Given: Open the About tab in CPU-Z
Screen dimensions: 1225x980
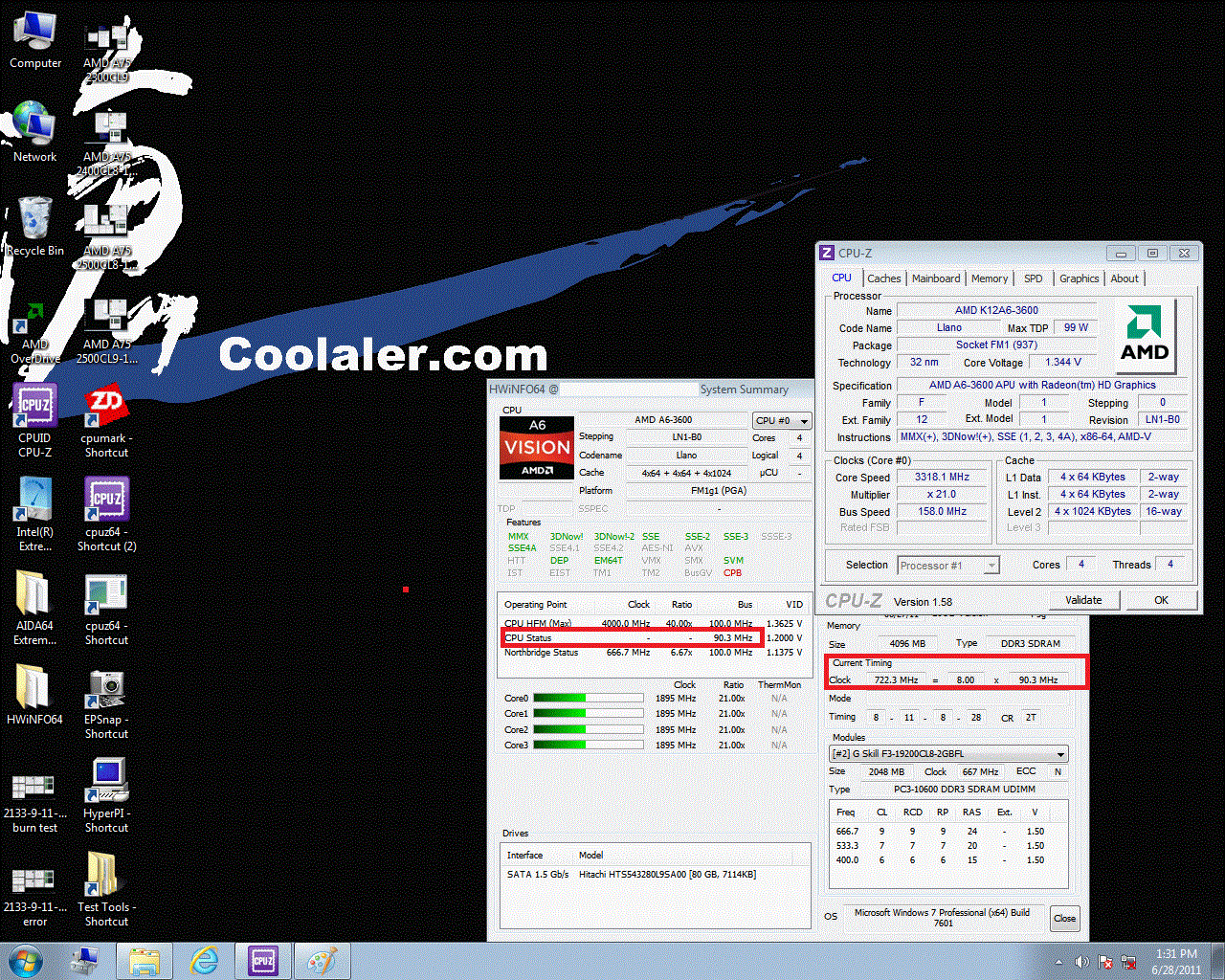Looking at the screenshot, I should (1125, 278).
